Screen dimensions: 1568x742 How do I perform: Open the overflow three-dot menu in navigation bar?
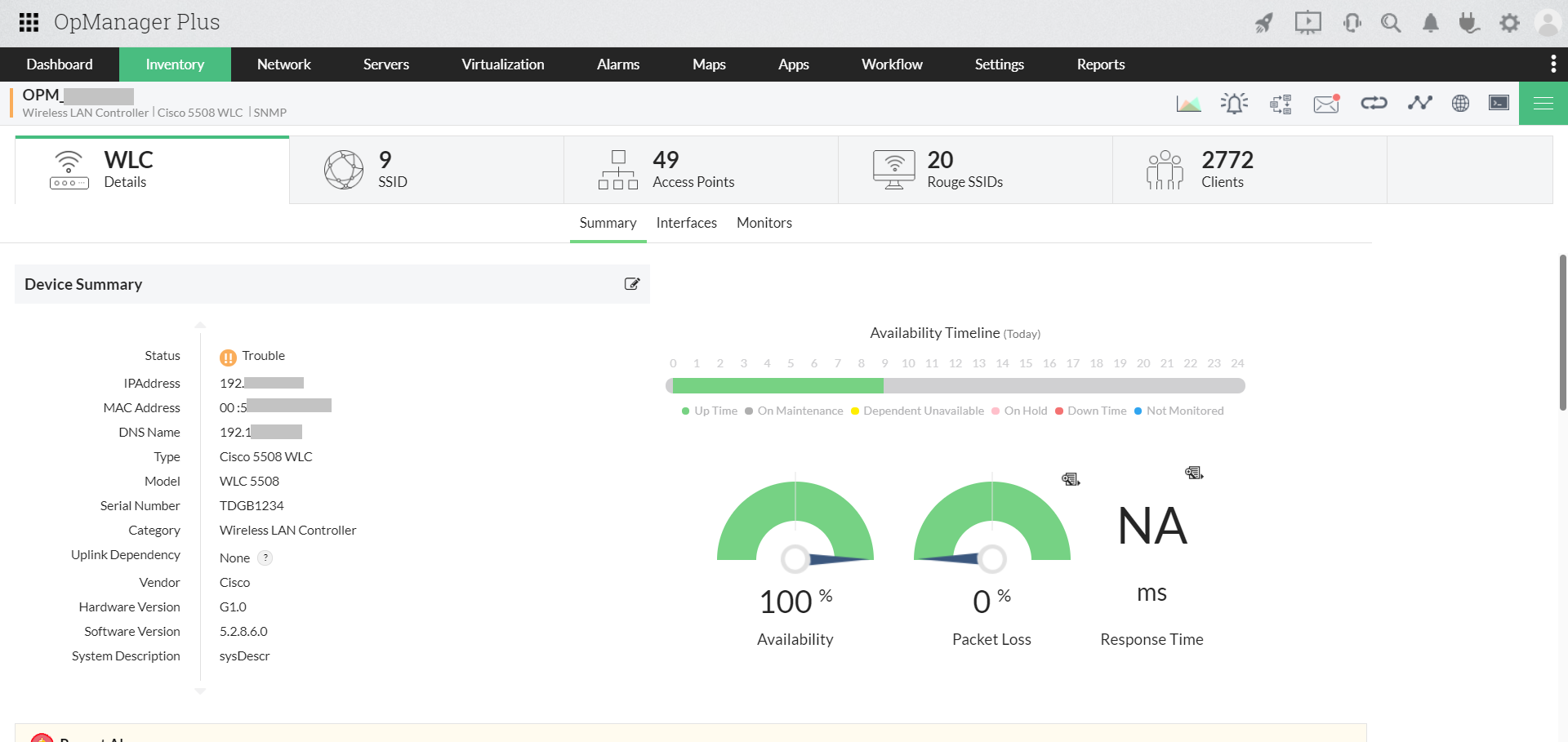click(1555, 64)
